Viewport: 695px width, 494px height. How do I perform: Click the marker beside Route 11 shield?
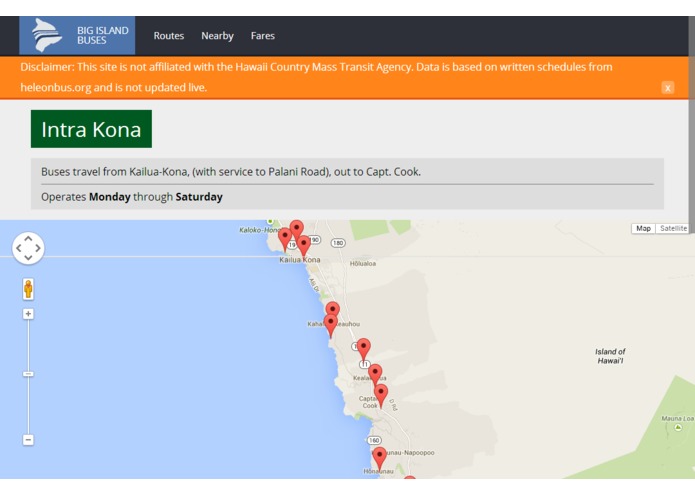point(363,350)
